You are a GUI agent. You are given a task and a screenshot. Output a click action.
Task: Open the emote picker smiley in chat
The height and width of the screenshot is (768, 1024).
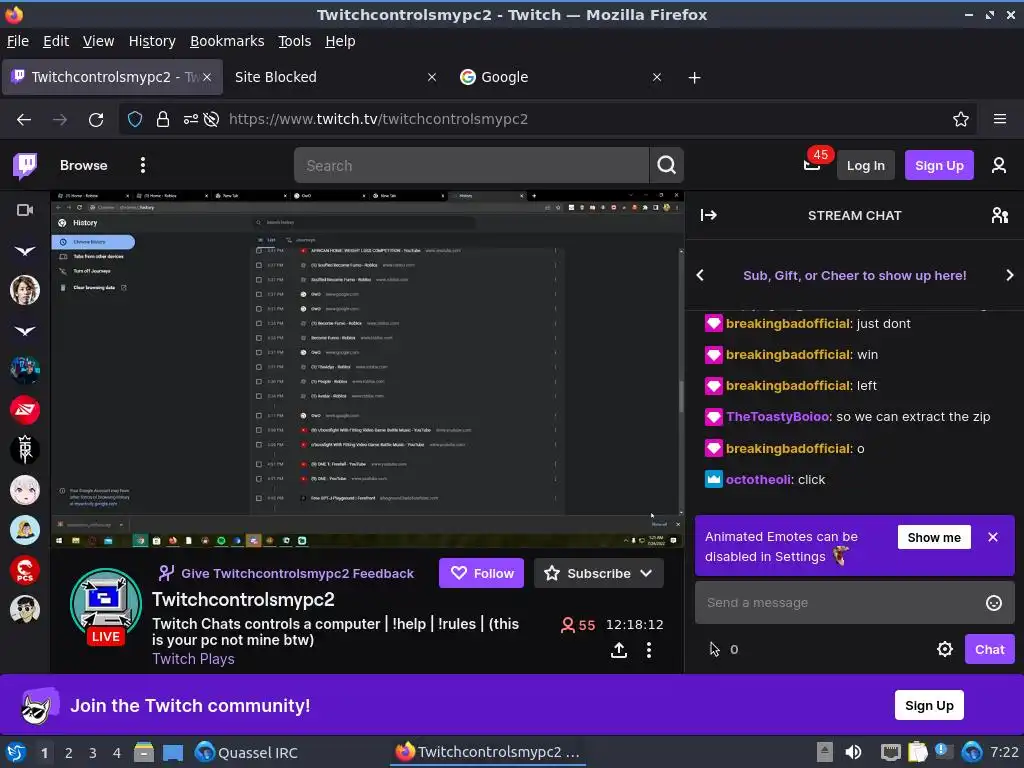(x=993, y=603)
